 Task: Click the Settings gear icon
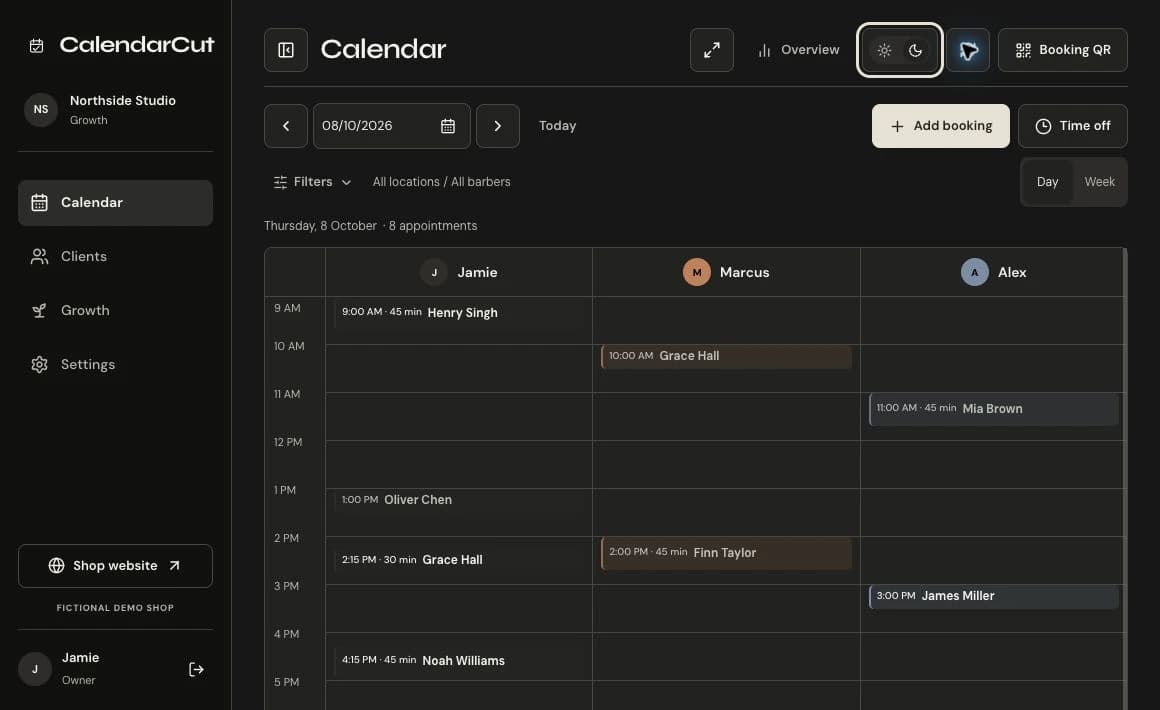pyautogui.click(x=39, y=365)
